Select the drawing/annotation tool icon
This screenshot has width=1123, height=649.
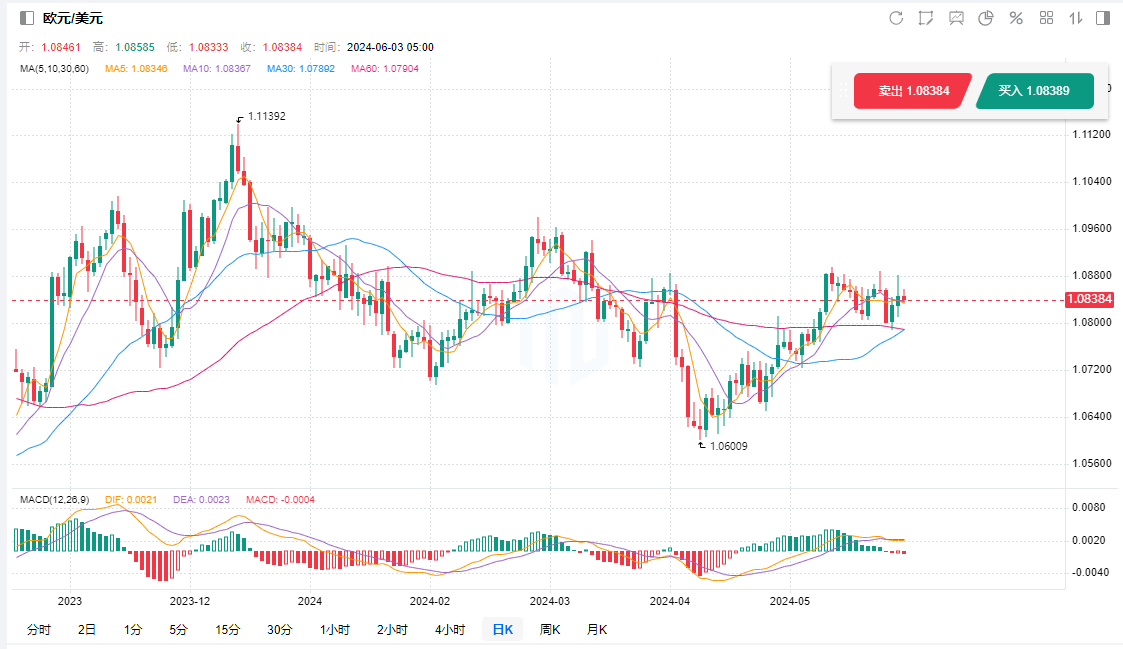pos(926,18)
